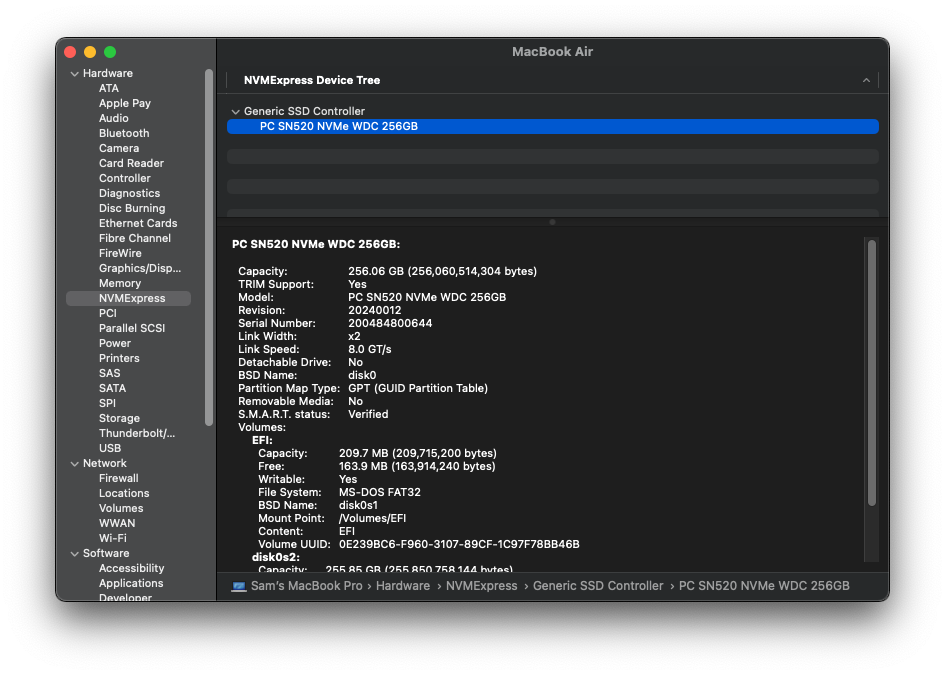Select USB in the sidebar

(110, 448)
